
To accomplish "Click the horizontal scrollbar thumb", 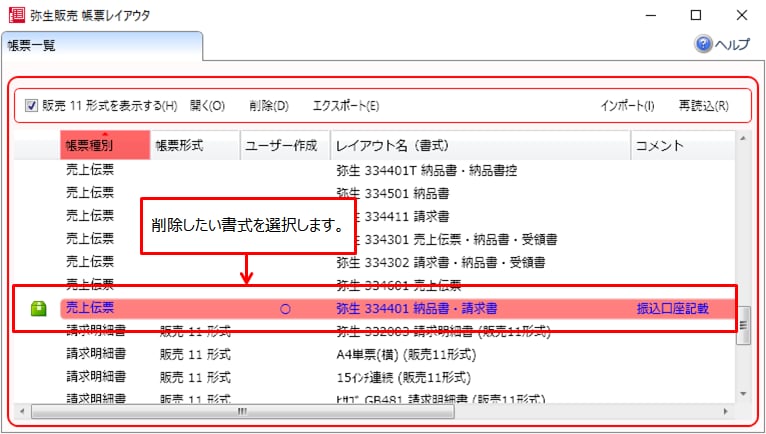I will point(243,412).
